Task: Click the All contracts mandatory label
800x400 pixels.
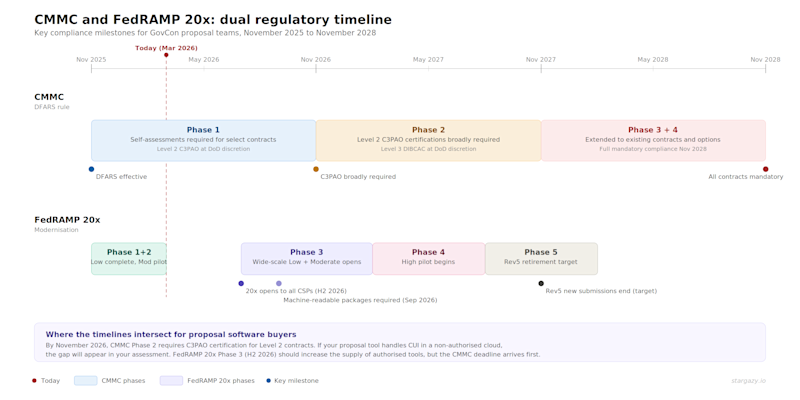Action: (x=745, y=177)
